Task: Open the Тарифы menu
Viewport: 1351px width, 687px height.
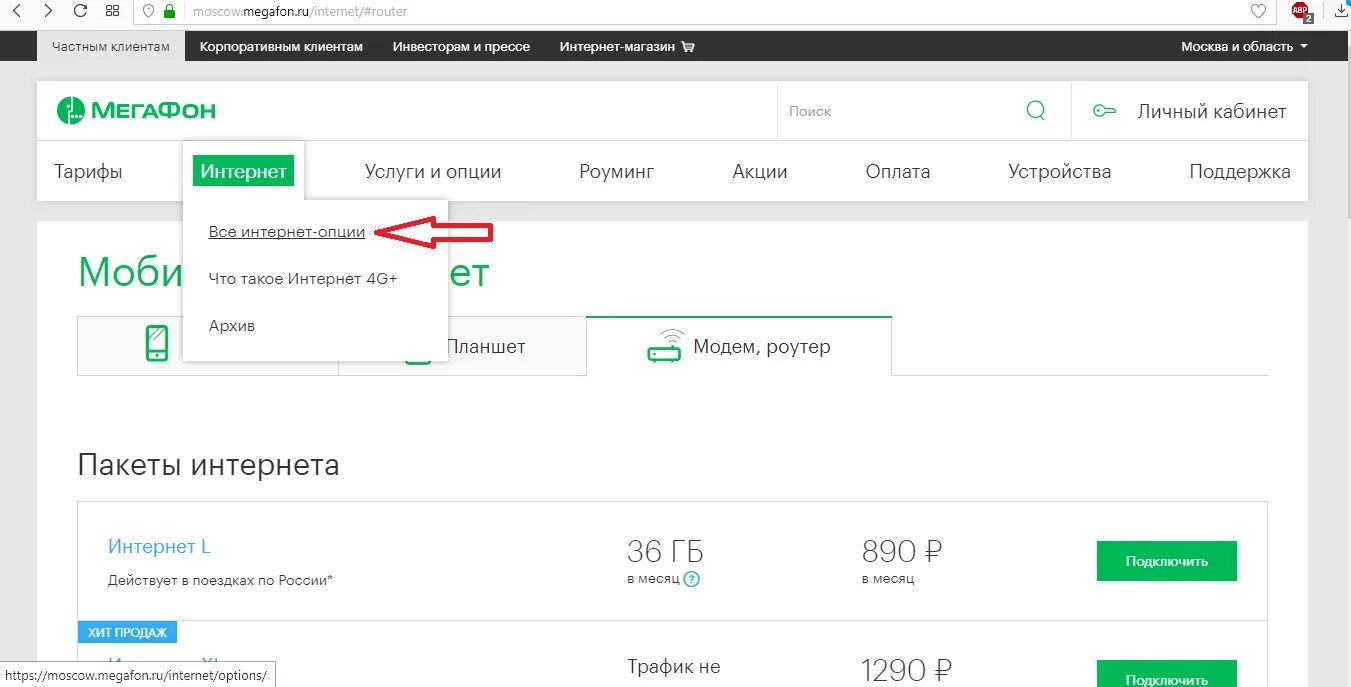Action: click(88, 171)
